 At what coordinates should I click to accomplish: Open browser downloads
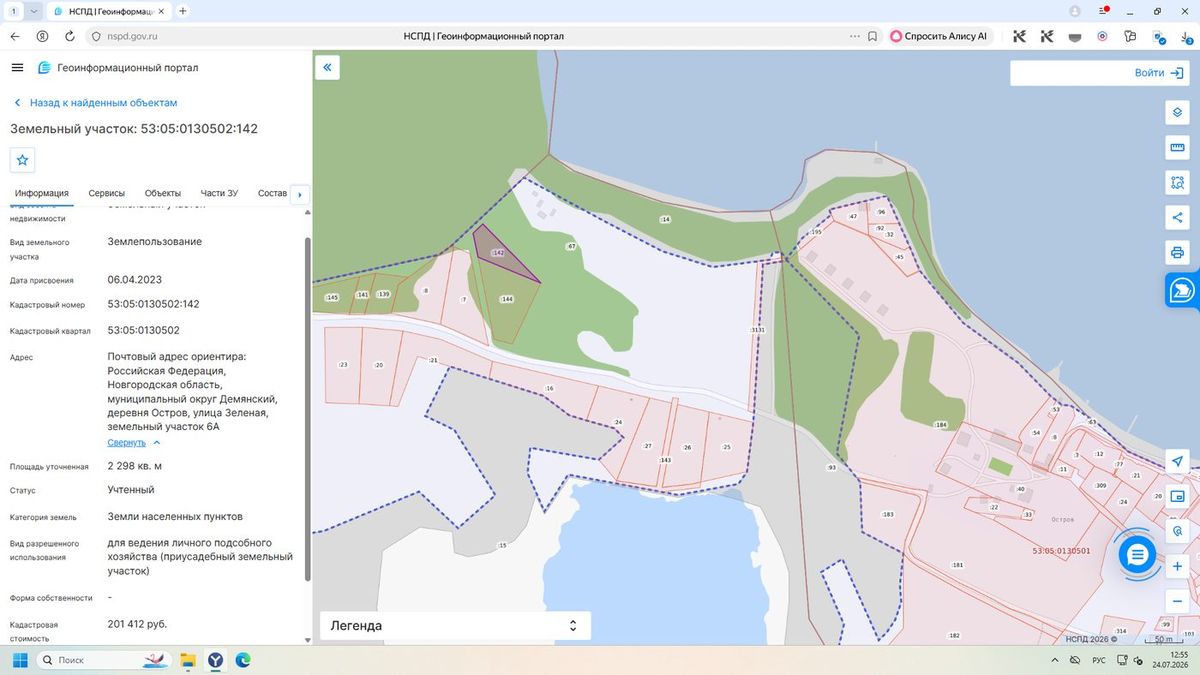[1185, 36]
